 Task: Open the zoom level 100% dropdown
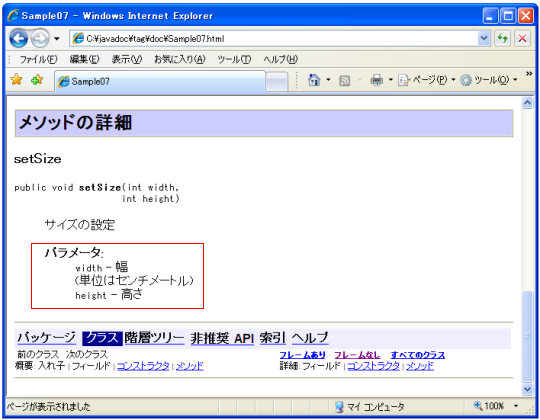tap(516, 406)
